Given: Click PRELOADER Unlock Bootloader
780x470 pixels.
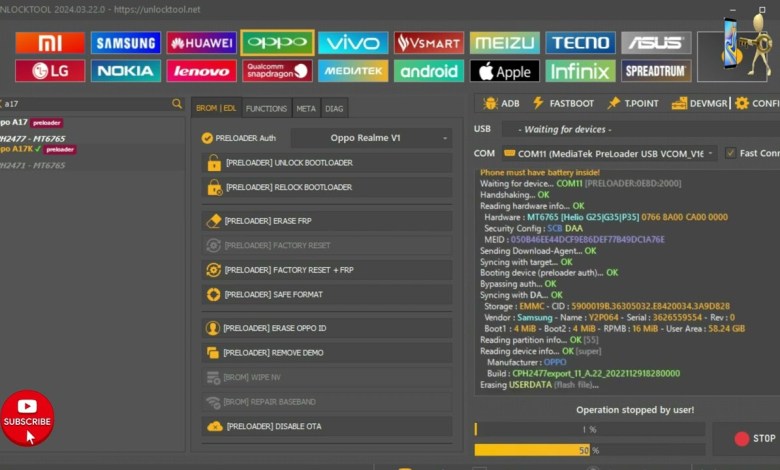Looking at the screenshot, I should (x=327, y=163).
